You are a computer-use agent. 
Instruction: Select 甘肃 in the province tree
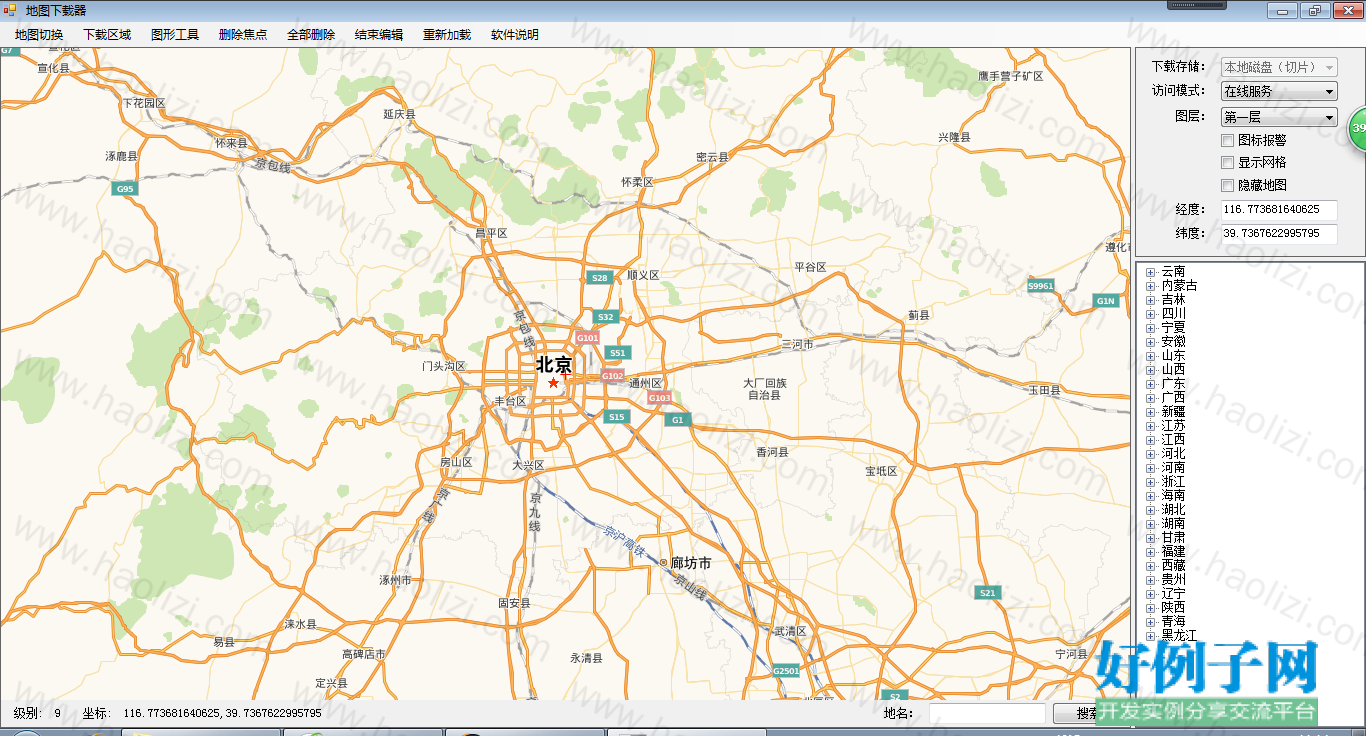coord(1173,538)
